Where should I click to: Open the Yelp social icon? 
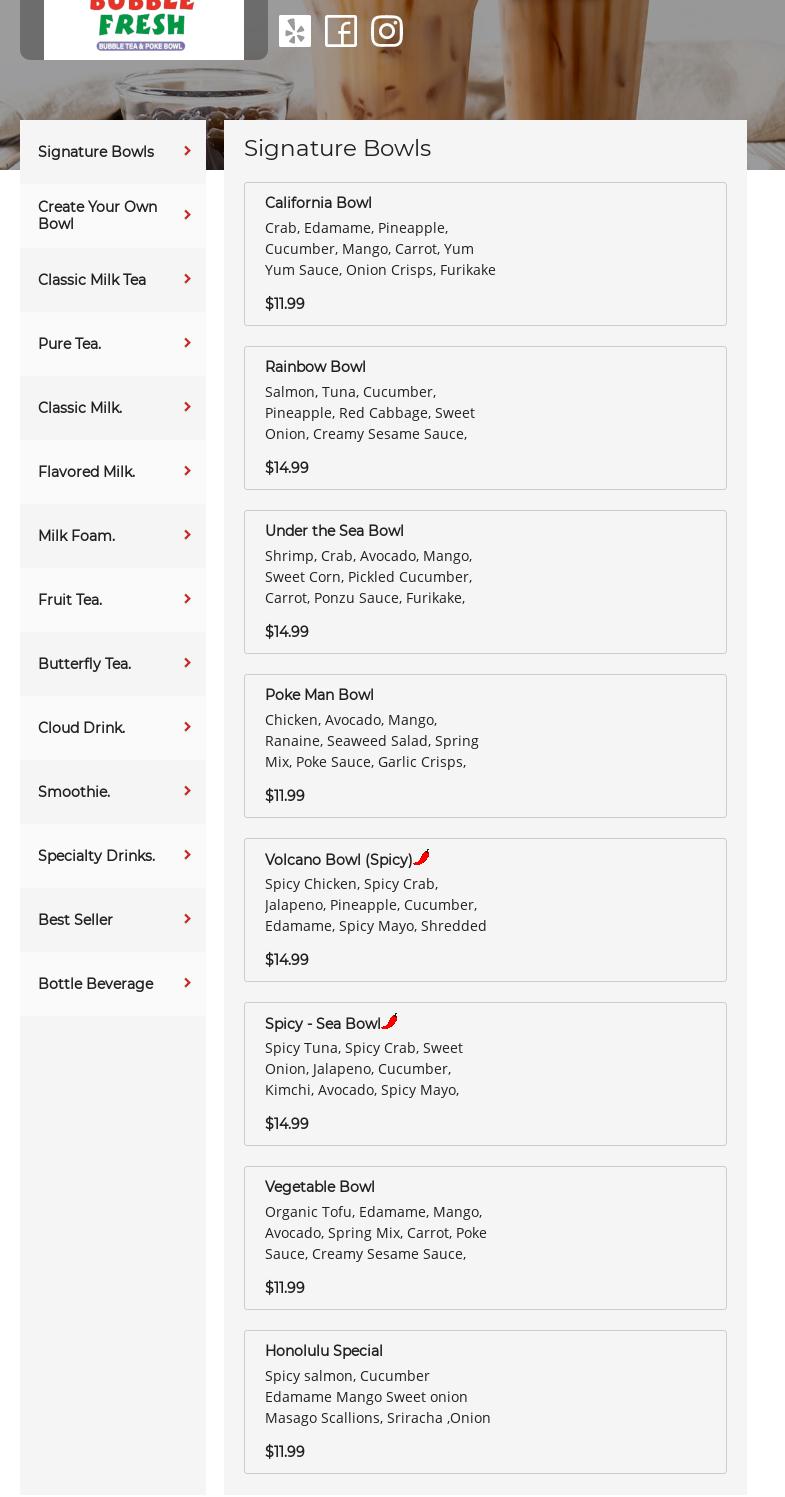coord(295,31)
